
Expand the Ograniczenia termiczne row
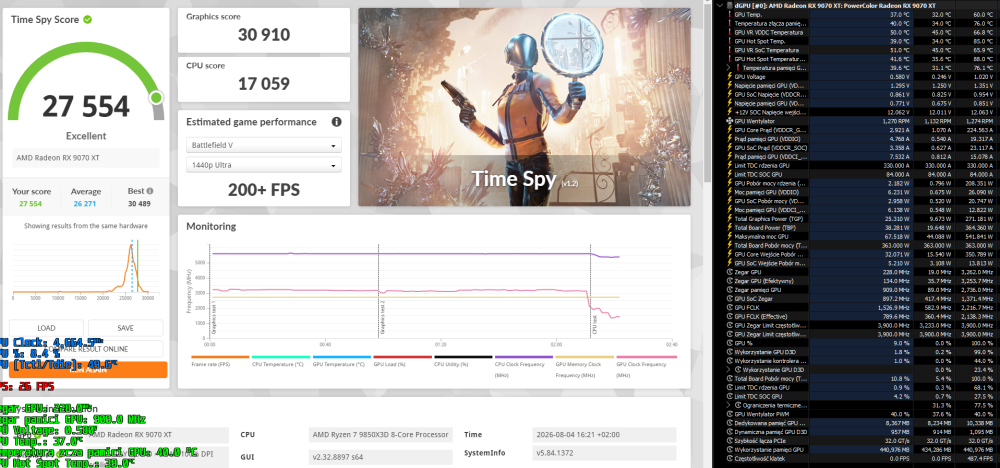pos(728,405)
